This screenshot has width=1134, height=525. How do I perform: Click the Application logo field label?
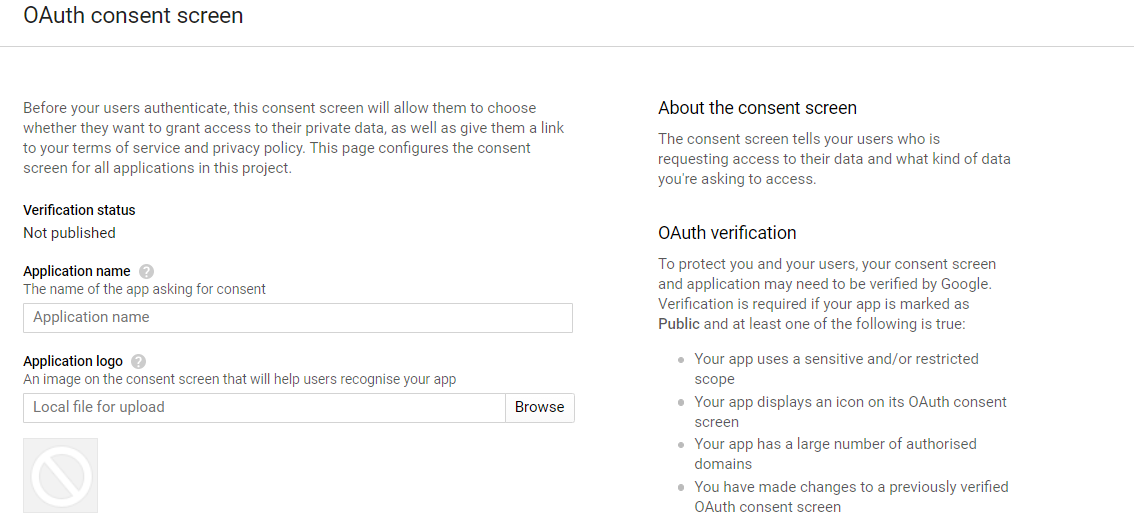[73, 361]
